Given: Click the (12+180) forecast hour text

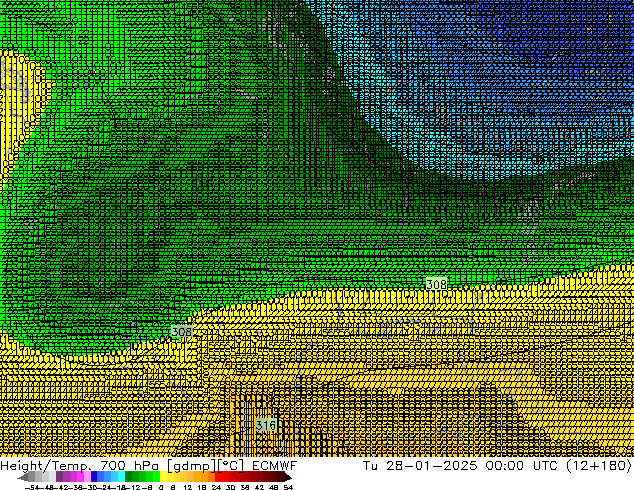Looking at the screenshot, I should pyautogui.click(x=598, y=465).
